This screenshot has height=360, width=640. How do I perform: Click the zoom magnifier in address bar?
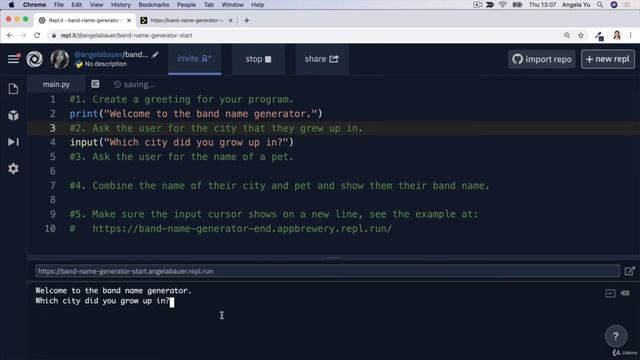567,36
